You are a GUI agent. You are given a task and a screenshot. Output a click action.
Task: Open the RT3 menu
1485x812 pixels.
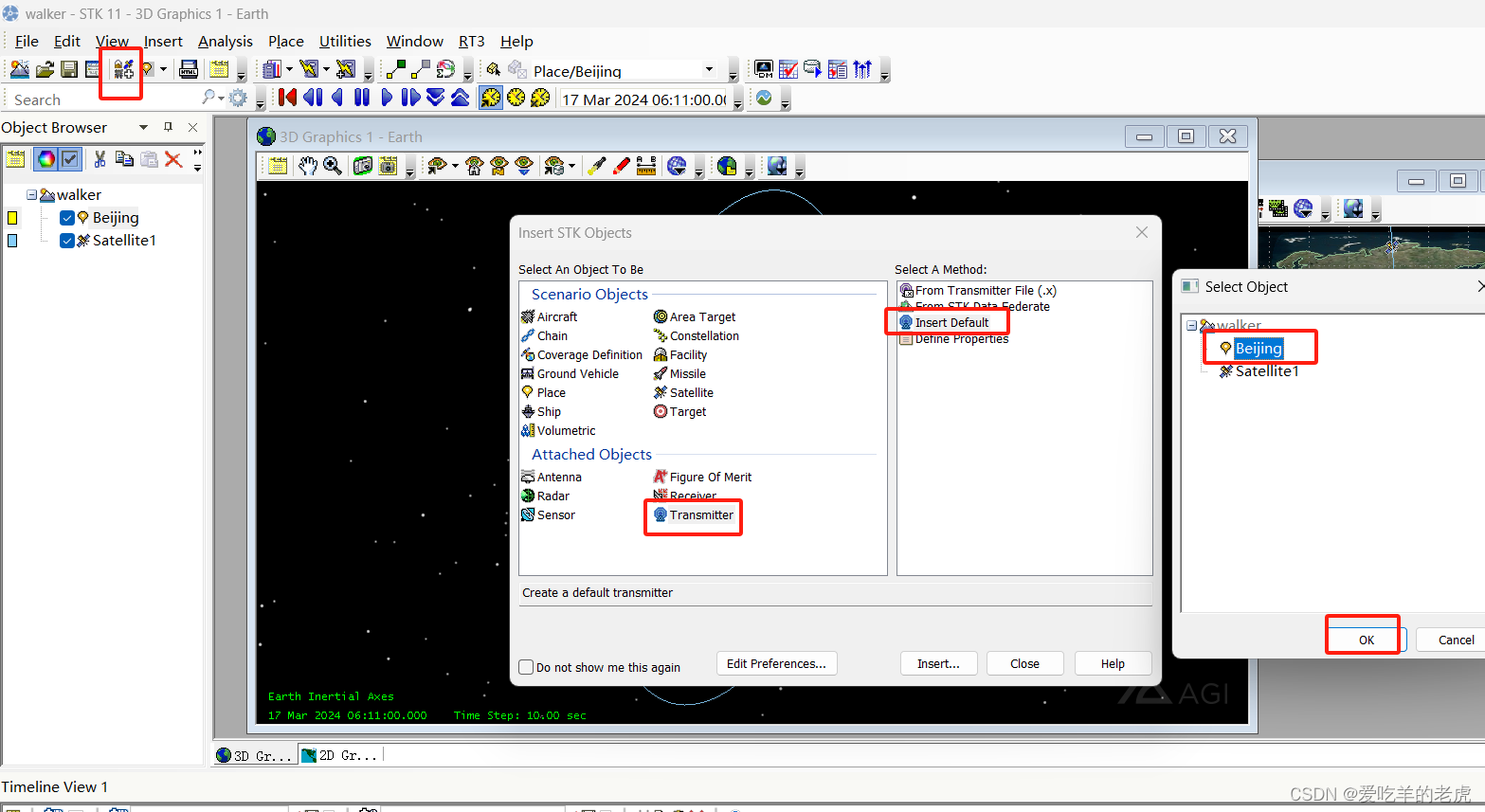[x=471, y=41]
